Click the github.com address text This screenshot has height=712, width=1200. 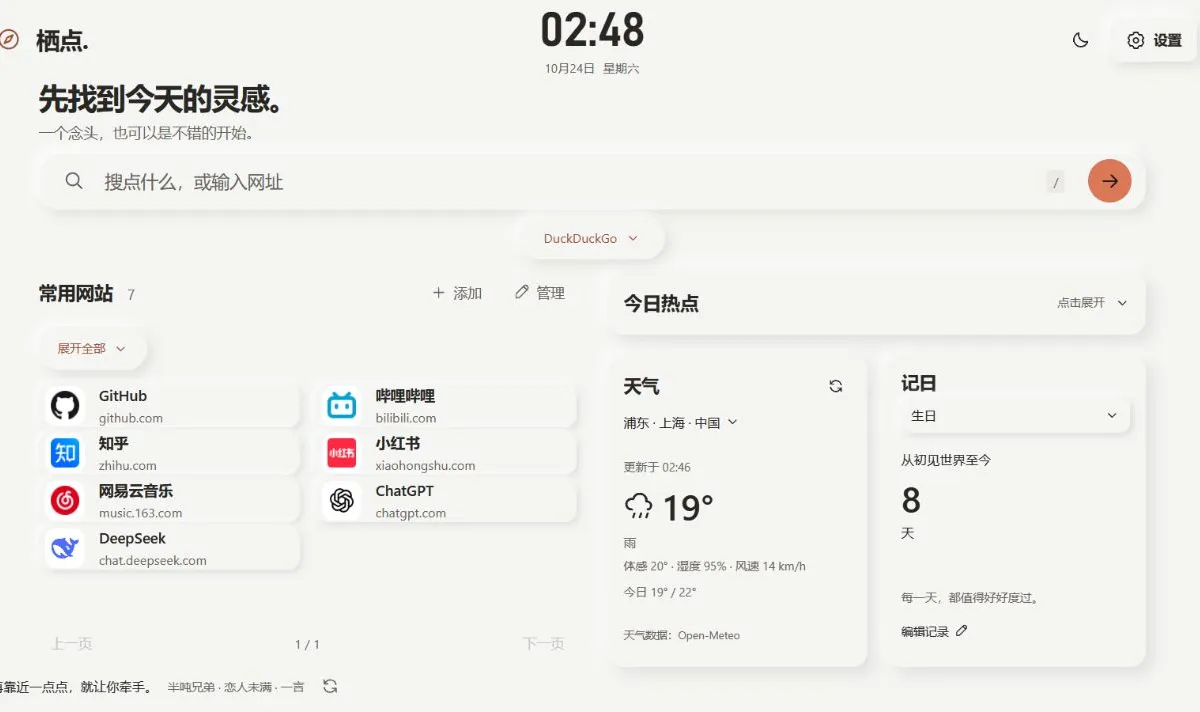pyautogui.click(x=130, y=418)
